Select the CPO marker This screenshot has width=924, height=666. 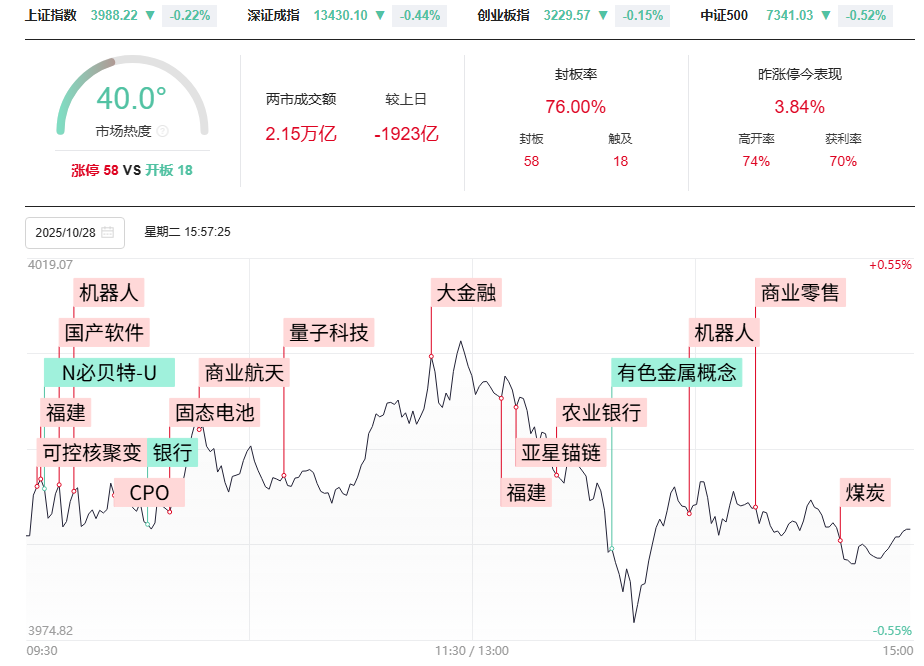coord(149,493)
